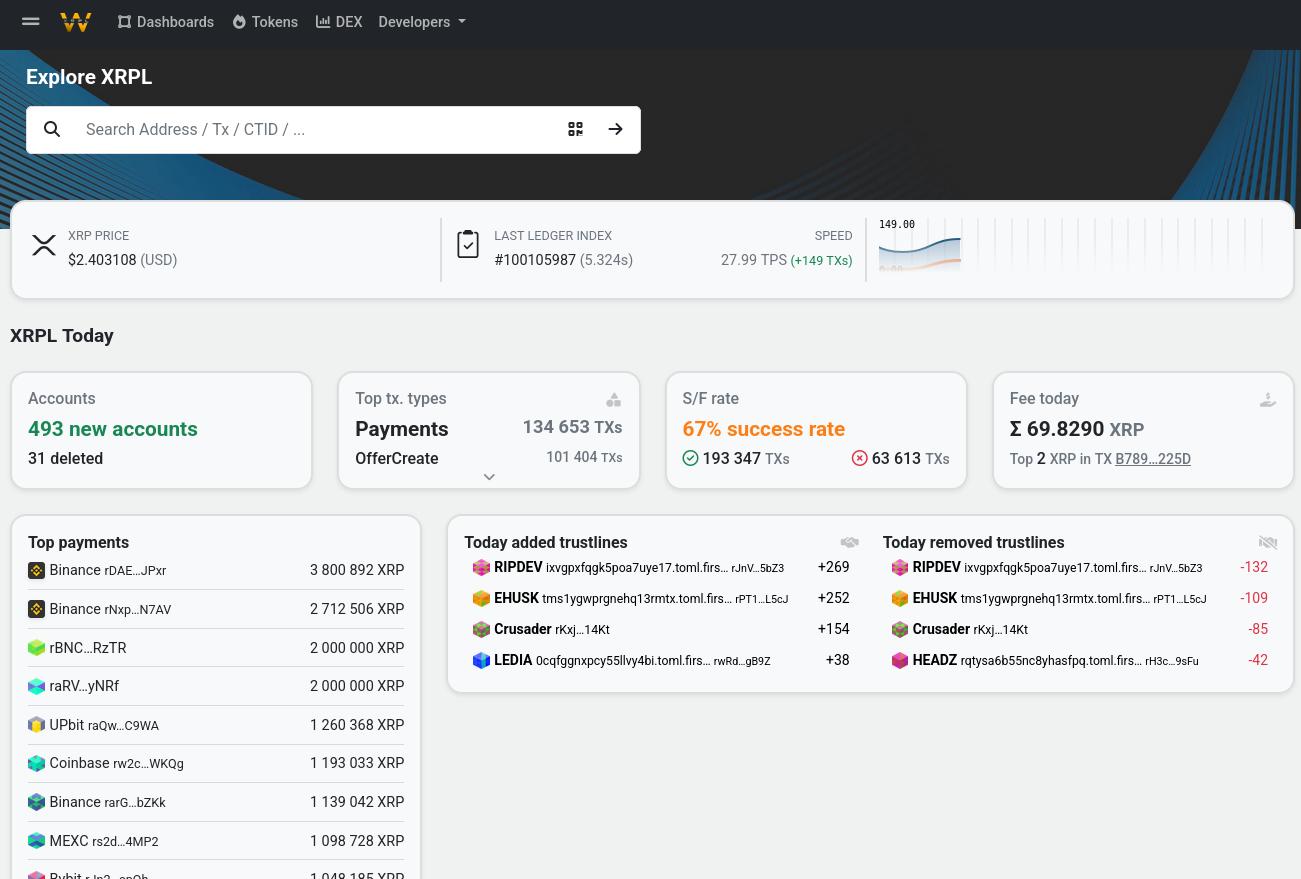Switch to the DEX section
The height and width of the screenshot is (879, 1301).
click(338, 21)
